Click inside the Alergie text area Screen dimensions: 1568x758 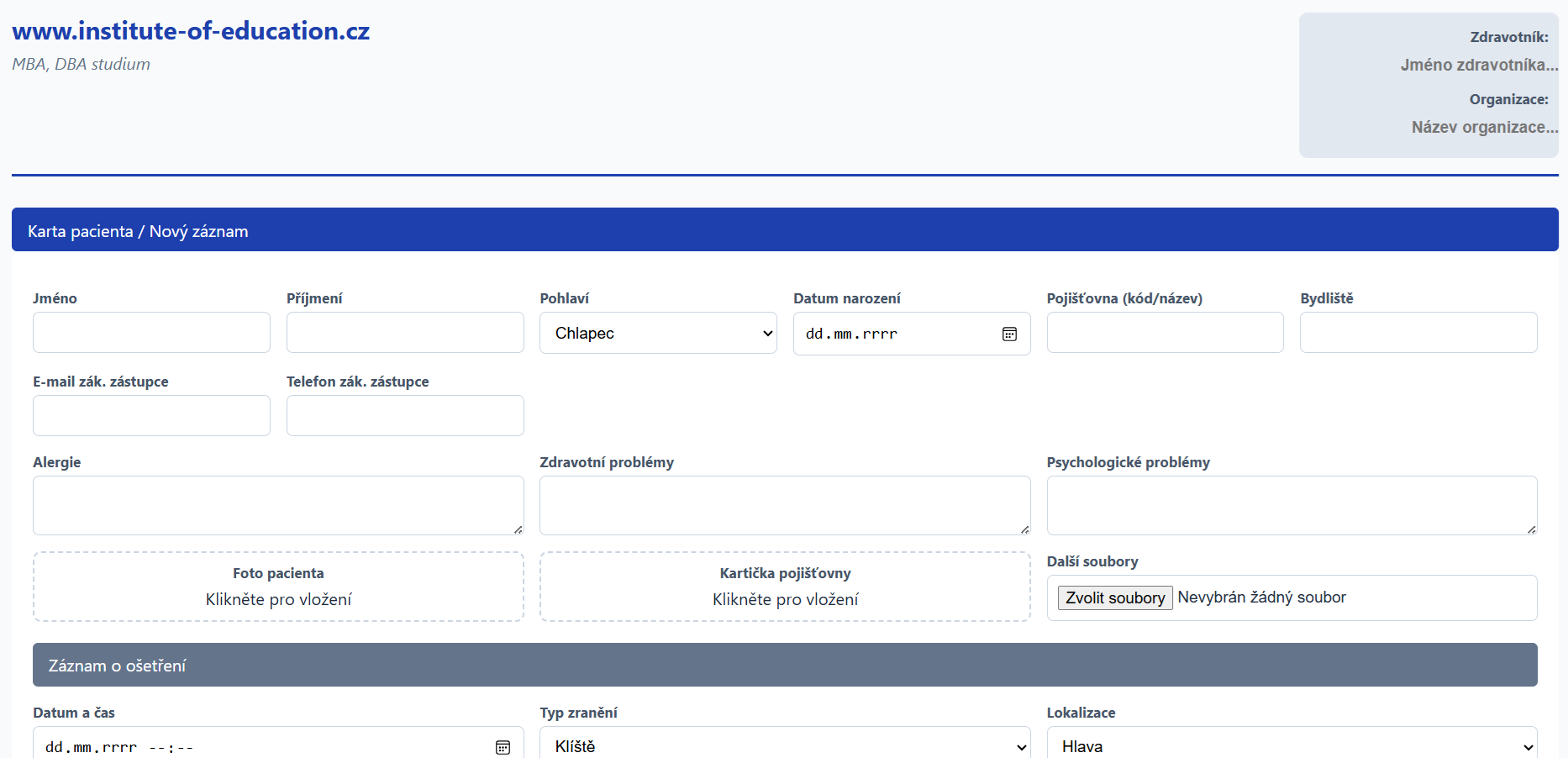point(278,505)
